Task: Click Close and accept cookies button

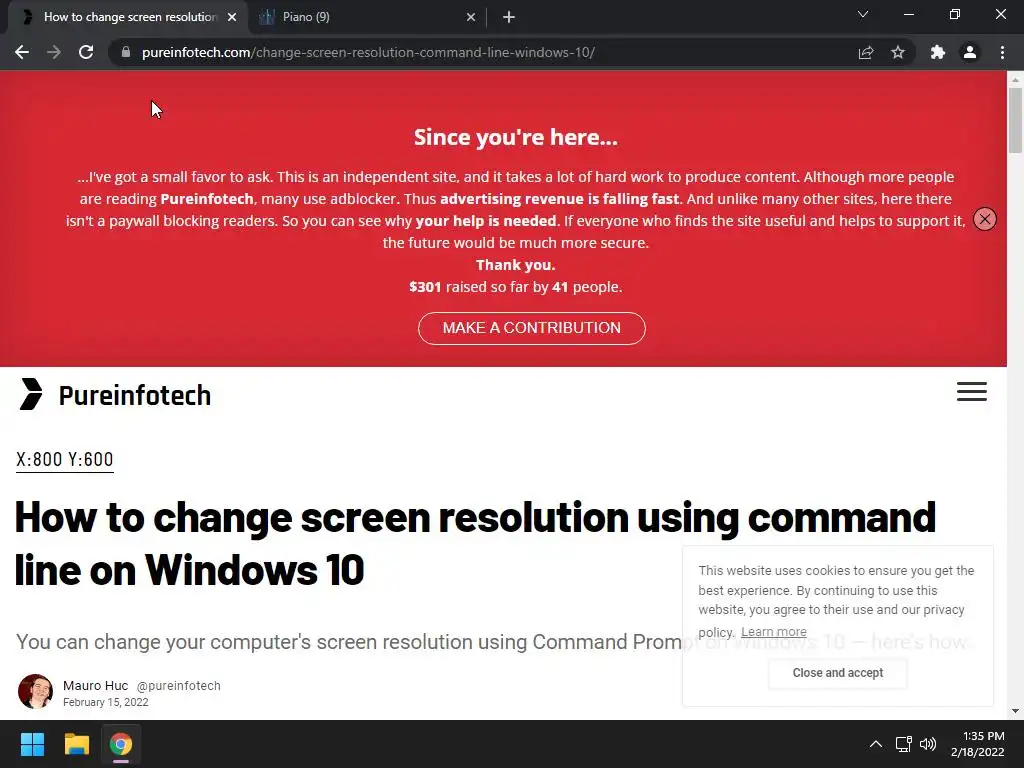Action: point(838,673)
